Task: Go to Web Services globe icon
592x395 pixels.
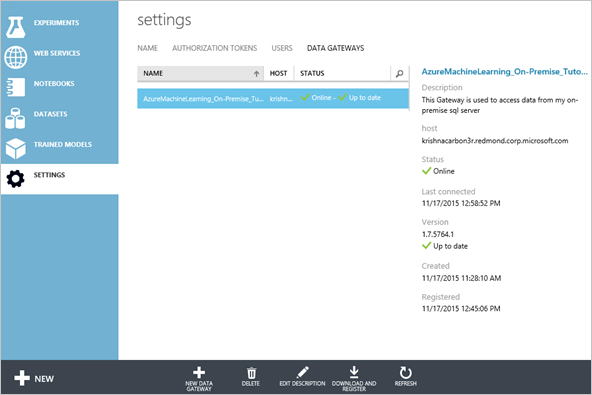Action: 15,57
